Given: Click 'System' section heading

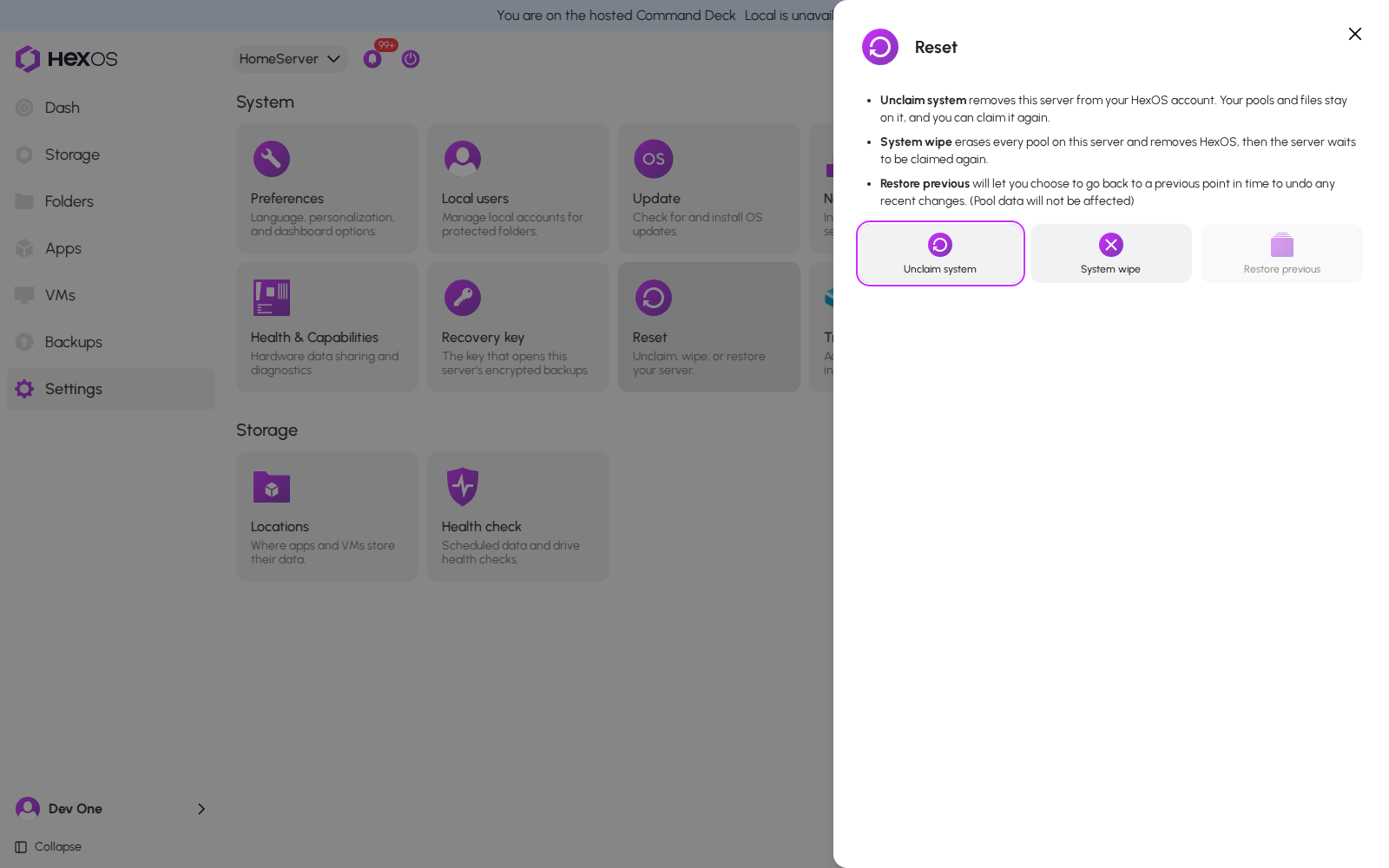Looking at the screenshot, I should coord(265,102).
